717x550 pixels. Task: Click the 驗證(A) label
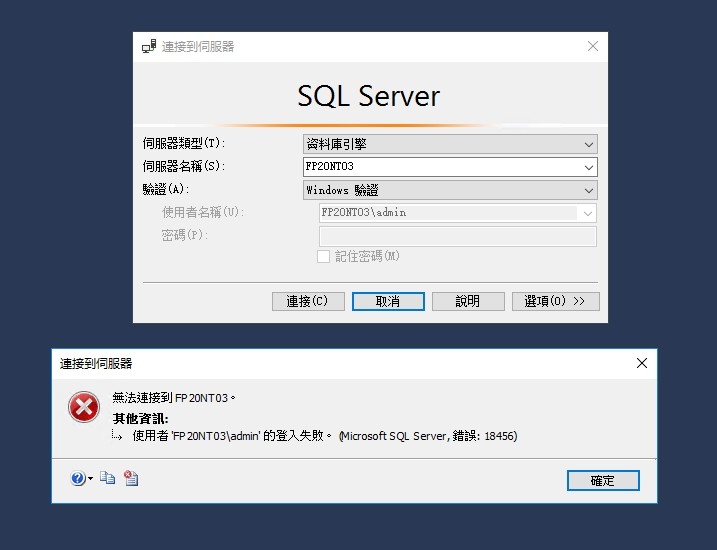166,189
